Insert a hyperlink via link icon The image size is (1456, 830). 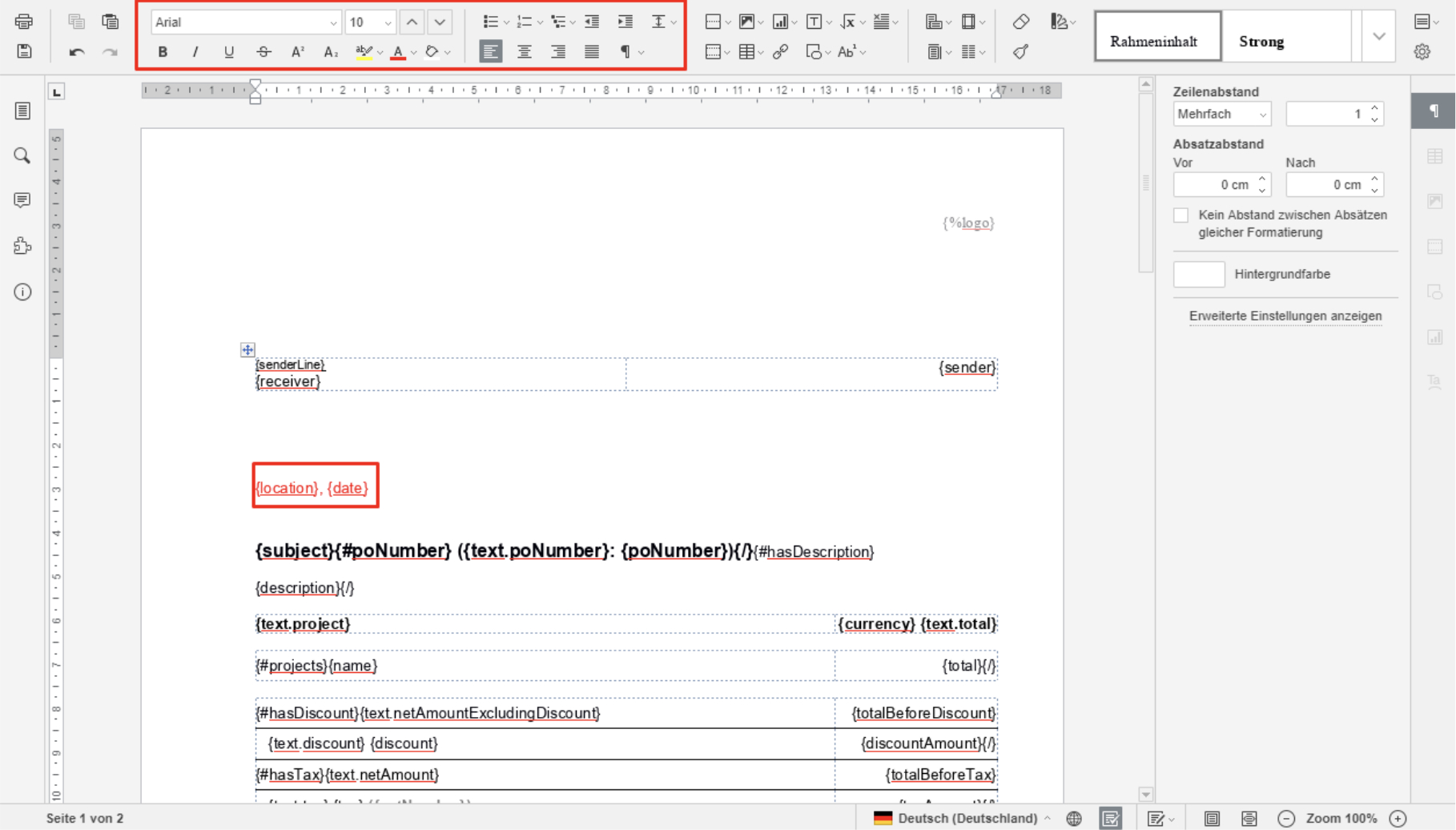click(x=781, y=52)
